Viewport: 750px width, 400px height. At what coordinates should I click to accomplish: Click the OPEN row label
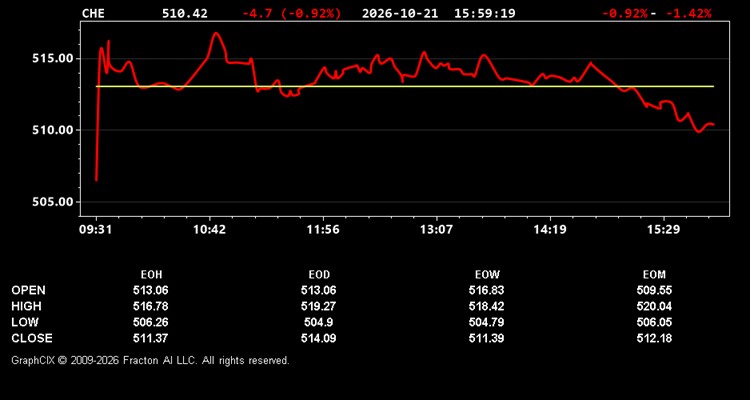pos(29,290)
